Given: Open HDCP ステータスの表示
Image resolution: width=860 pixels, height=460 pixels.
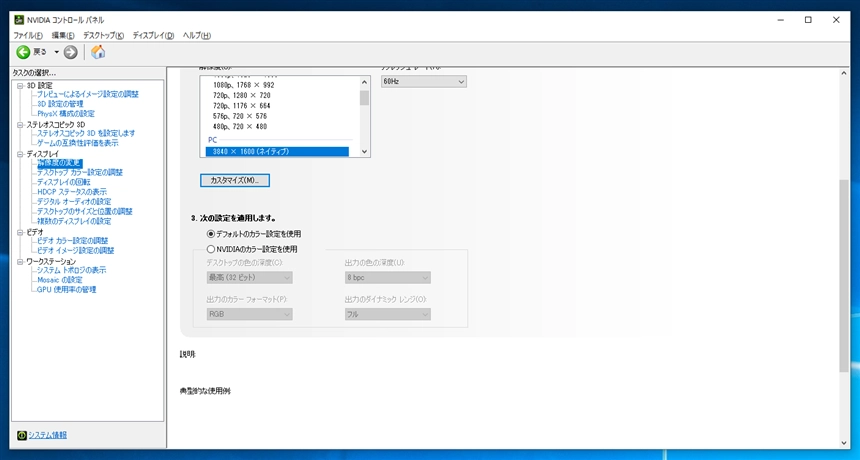Looking at the screenshot, I should [72, 192].
